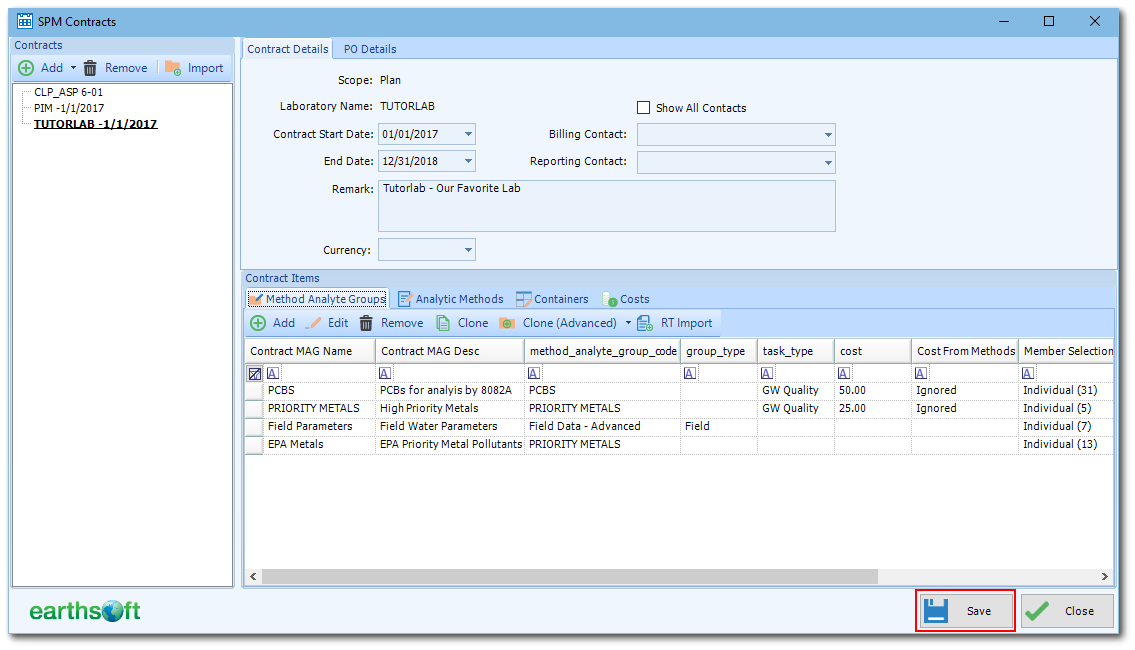Open the Clone (Advanced) dropdown arrow
The width and height of the screenshot is (1135, 650).
pos(628,323)
